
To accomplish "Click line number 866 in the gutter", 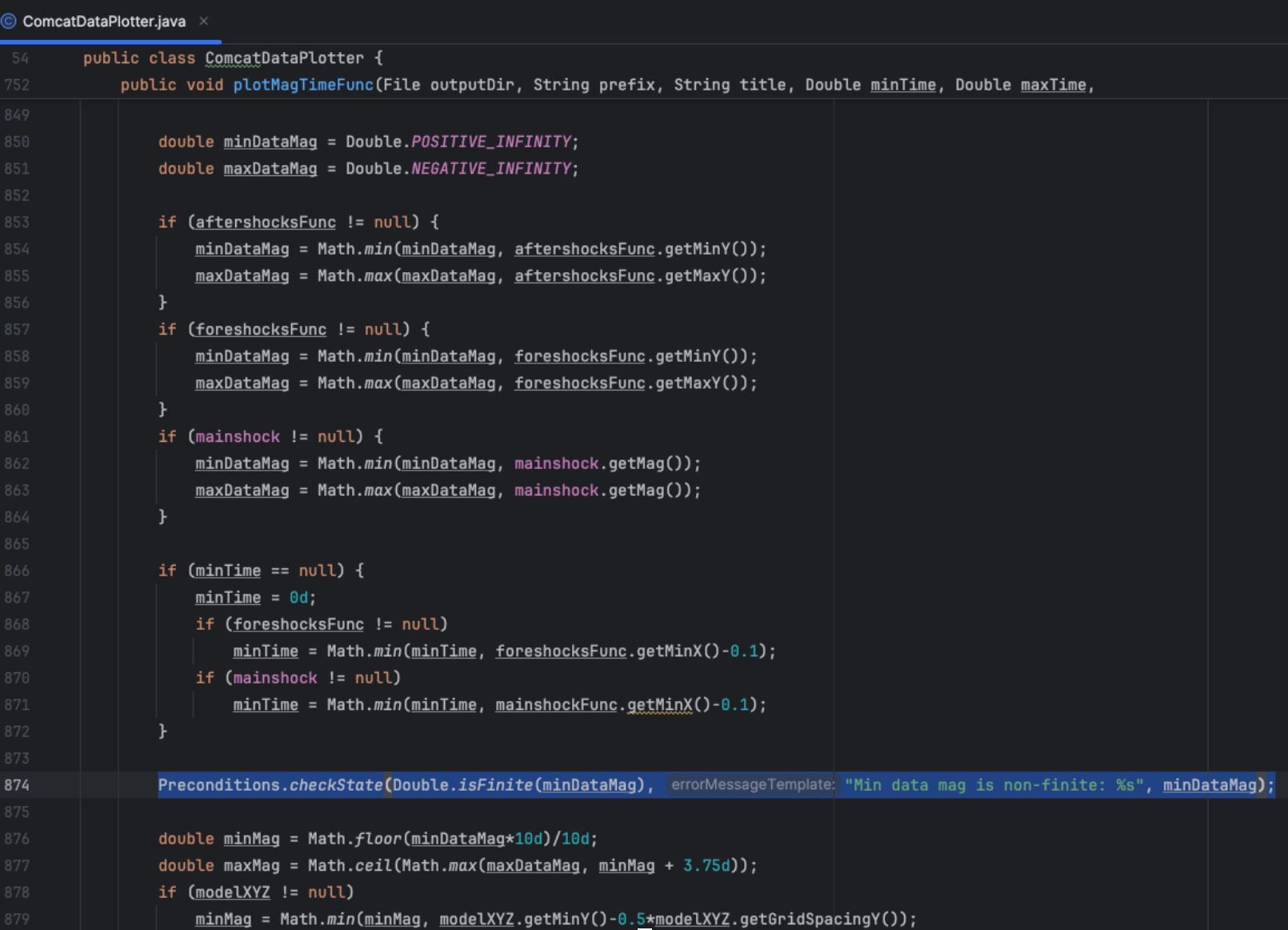I will coord(17,571).
